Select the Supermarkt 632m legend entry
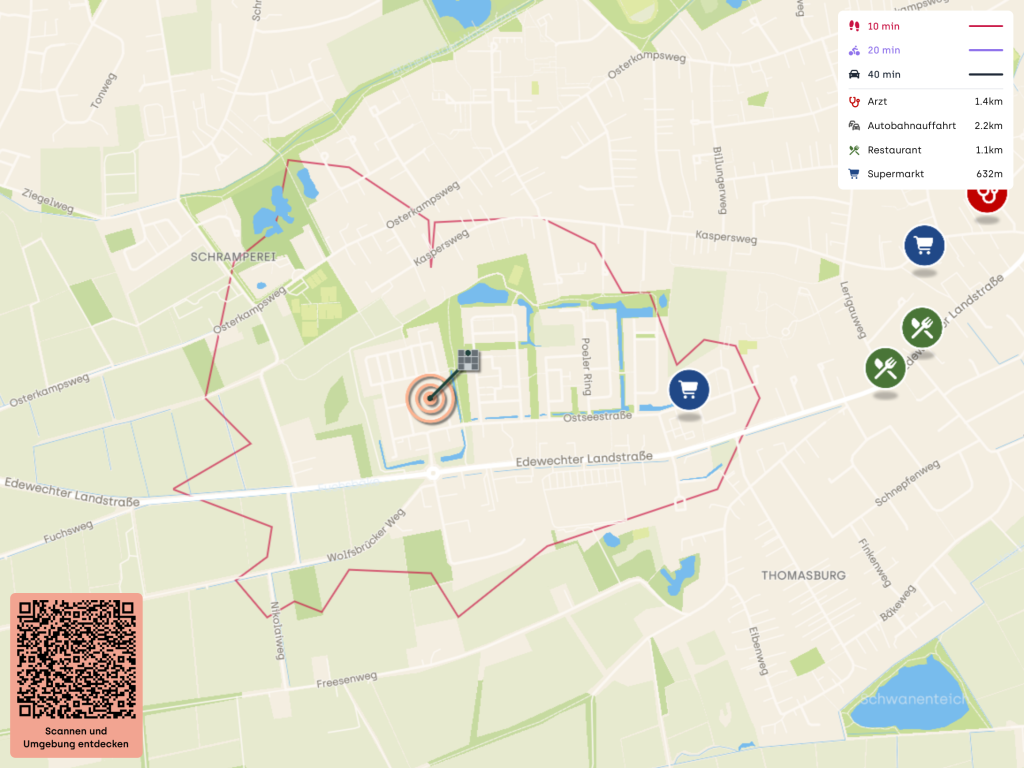The image size is (1024, 768). [x=925, y=174]
